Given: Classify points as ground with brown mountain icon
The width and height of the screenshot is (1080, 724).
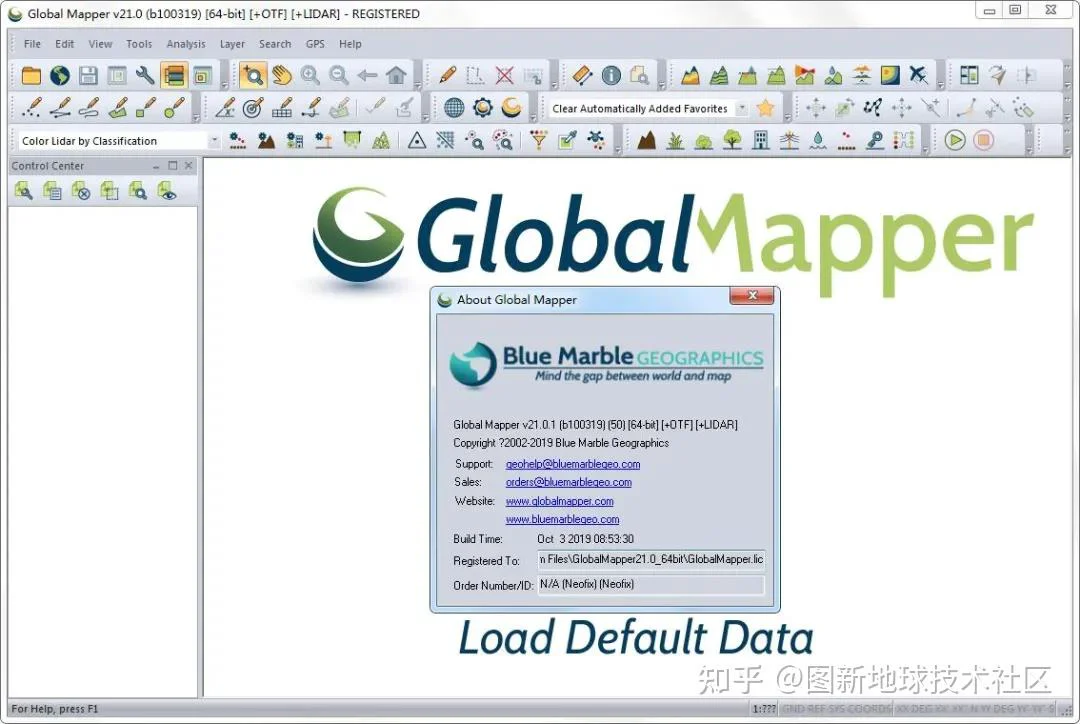Looking at the screenshot, I should (646, 141).
